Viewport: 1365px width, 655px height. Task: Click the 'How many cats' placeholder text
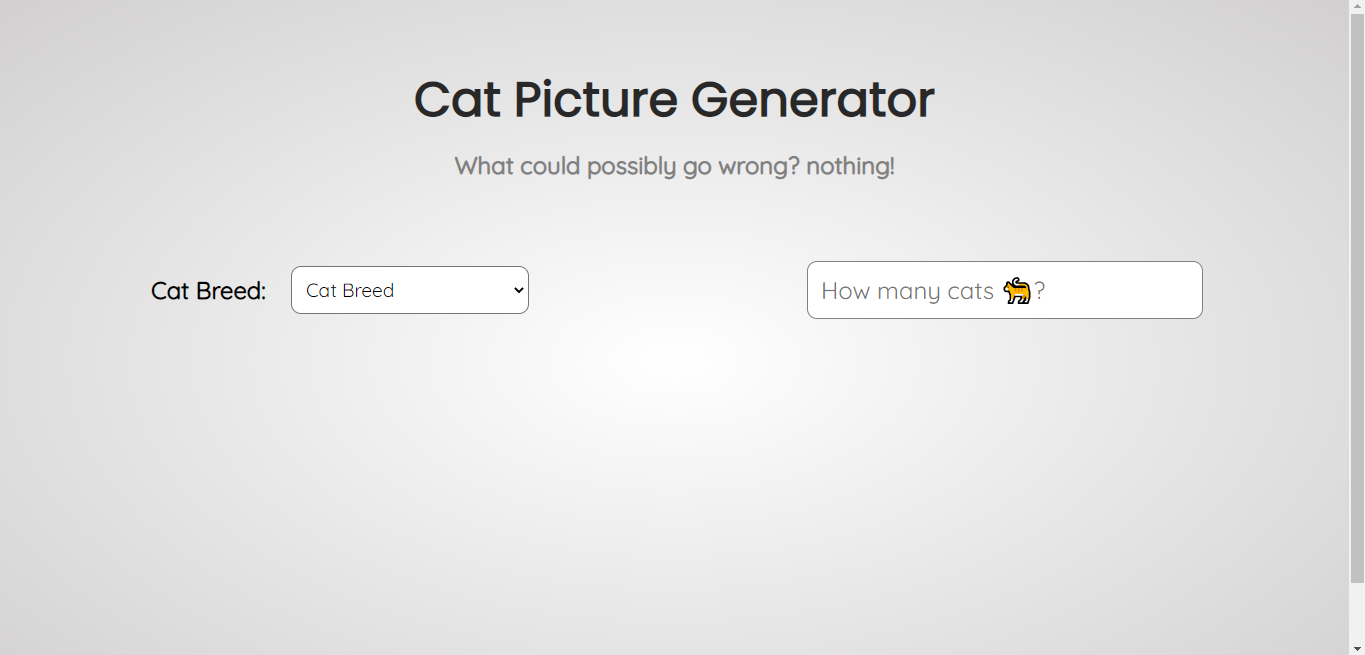point(905,291)
